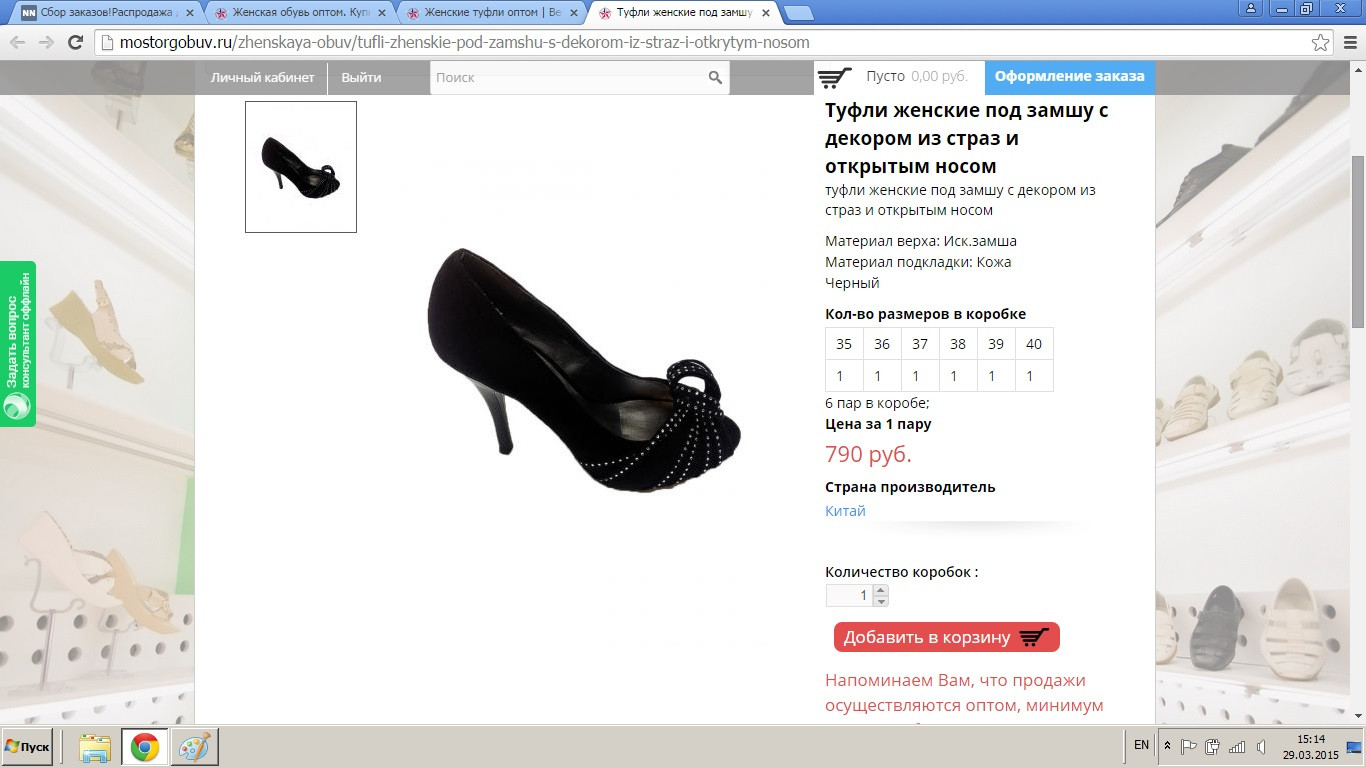Click Выйти to log out
Screen dimensions: 1366x768
[361, 77]
